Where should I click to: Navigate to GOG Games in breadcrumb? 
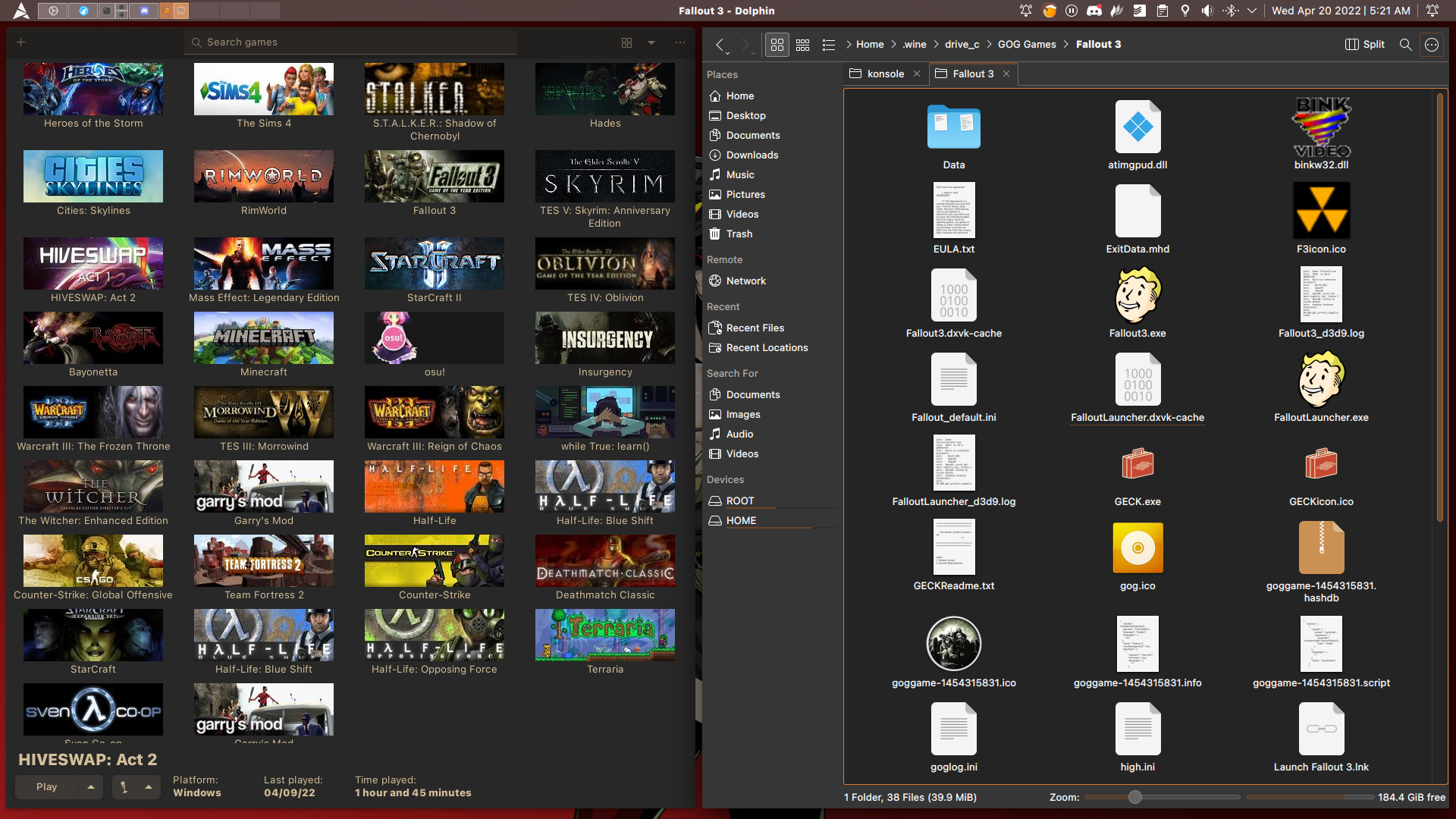point(1026,45)
